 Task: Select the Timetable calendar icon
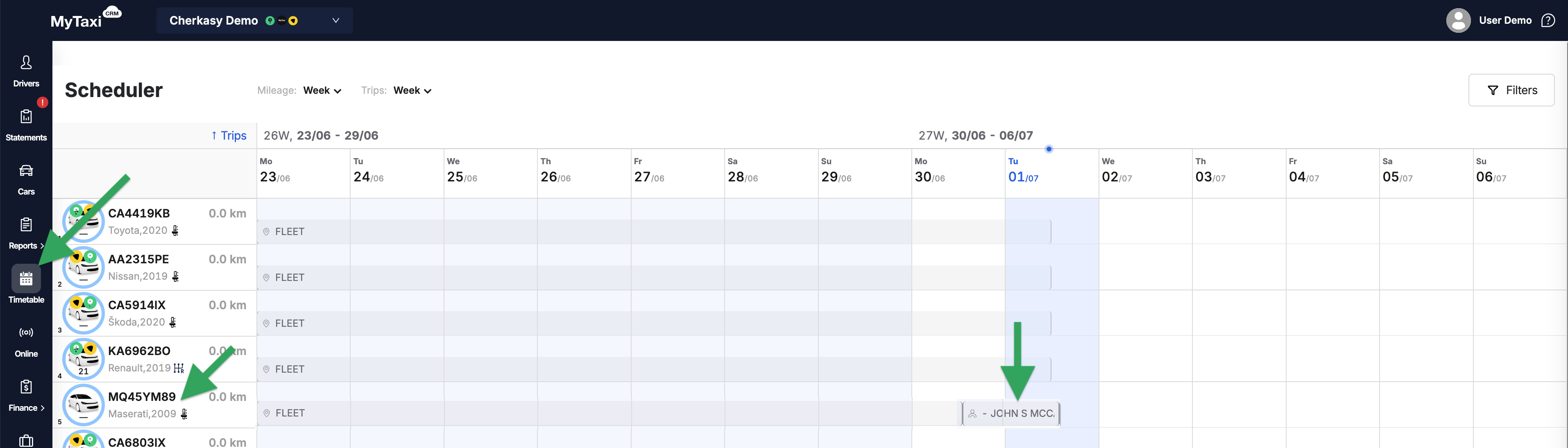(26, 279)
